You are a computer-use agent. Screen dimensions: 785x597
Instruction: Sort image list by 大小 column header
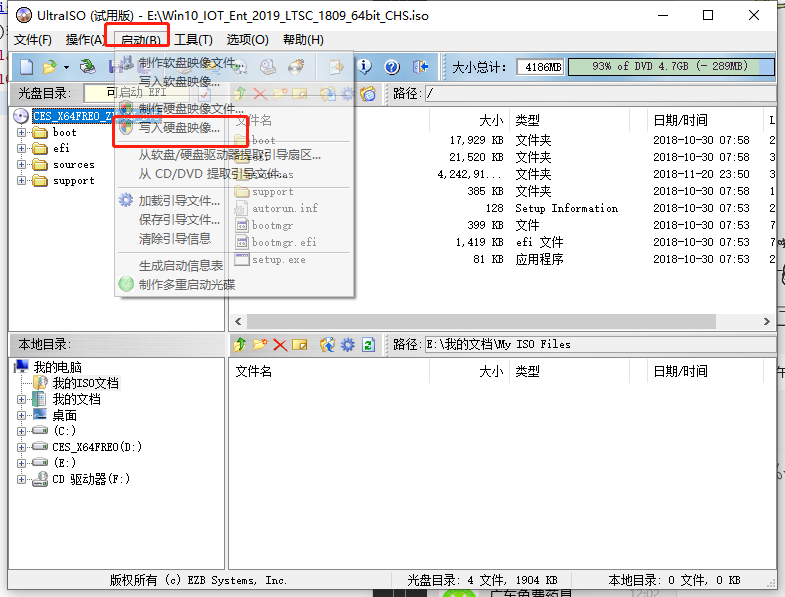469,120
